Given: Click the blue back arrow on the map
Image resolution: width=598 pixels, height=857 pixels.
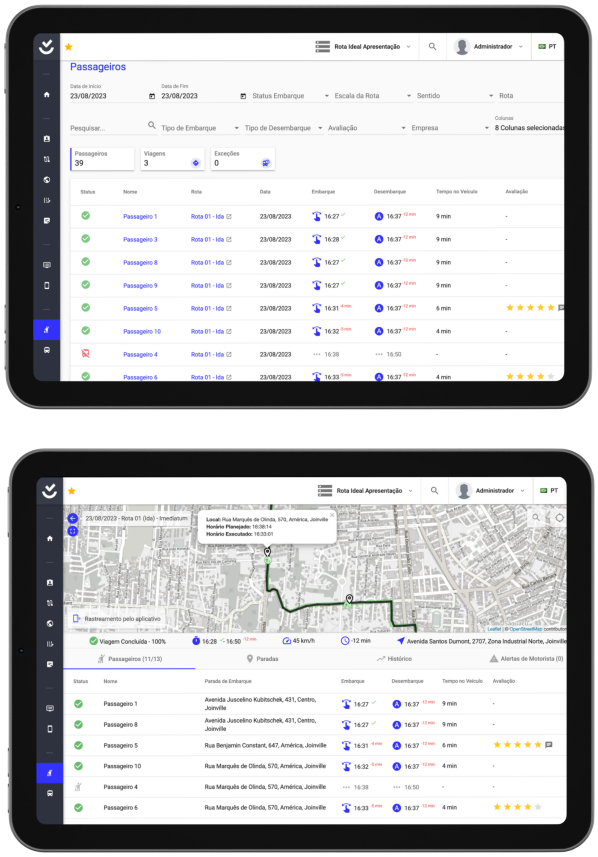Looking at the screenshot, I should [73, 518].
